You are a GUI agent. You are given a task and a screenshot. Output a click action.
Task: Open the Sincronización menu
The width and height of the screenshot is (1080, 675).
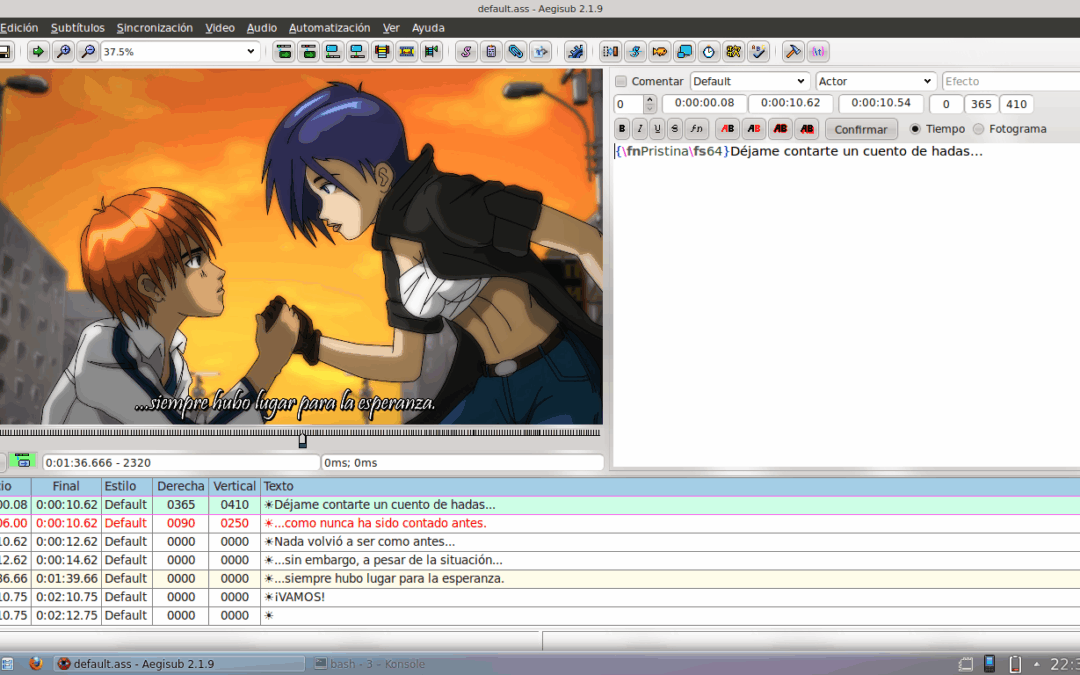155,28
